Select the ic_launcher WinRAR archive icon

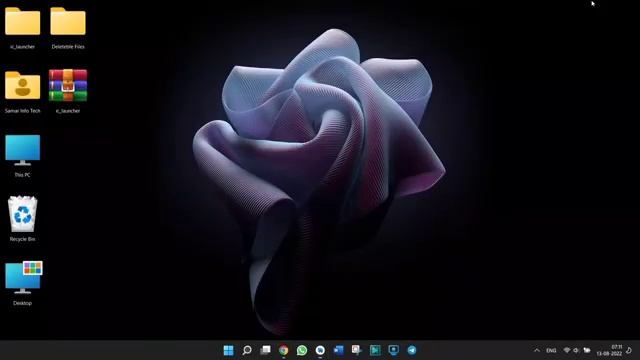68,85
